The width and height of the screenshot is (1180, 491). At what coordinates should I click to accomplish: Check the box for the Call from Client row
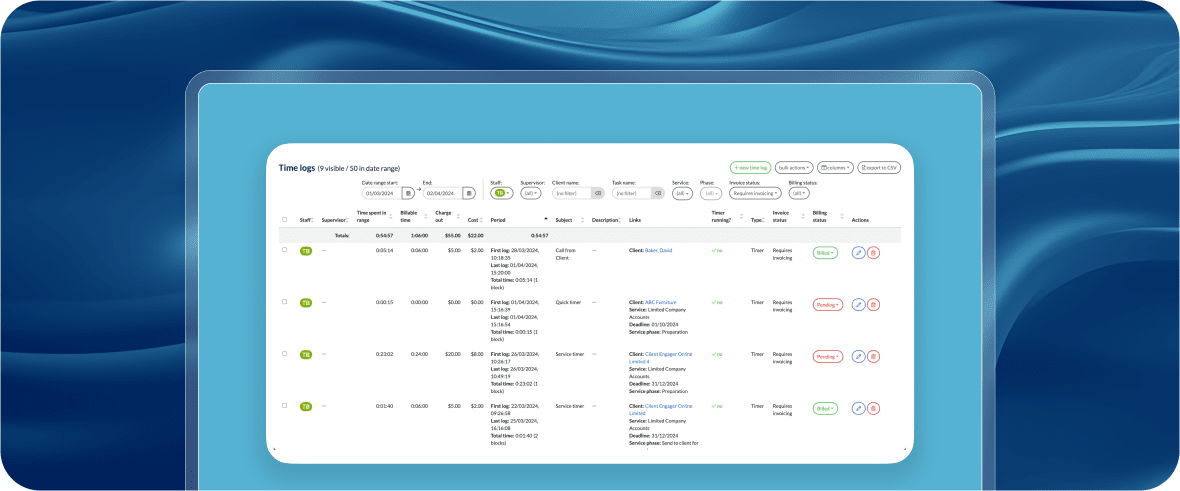(x=284, y=250)
